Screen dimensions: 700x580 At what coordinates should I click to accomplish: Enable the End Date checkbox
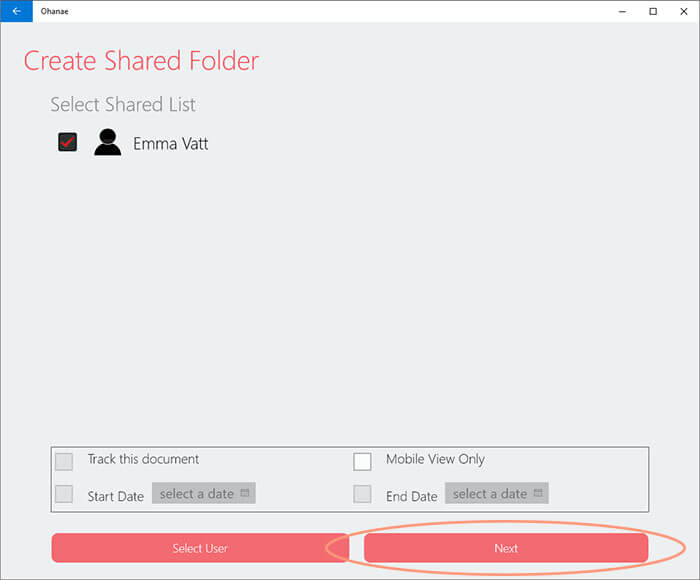(362, 494)
